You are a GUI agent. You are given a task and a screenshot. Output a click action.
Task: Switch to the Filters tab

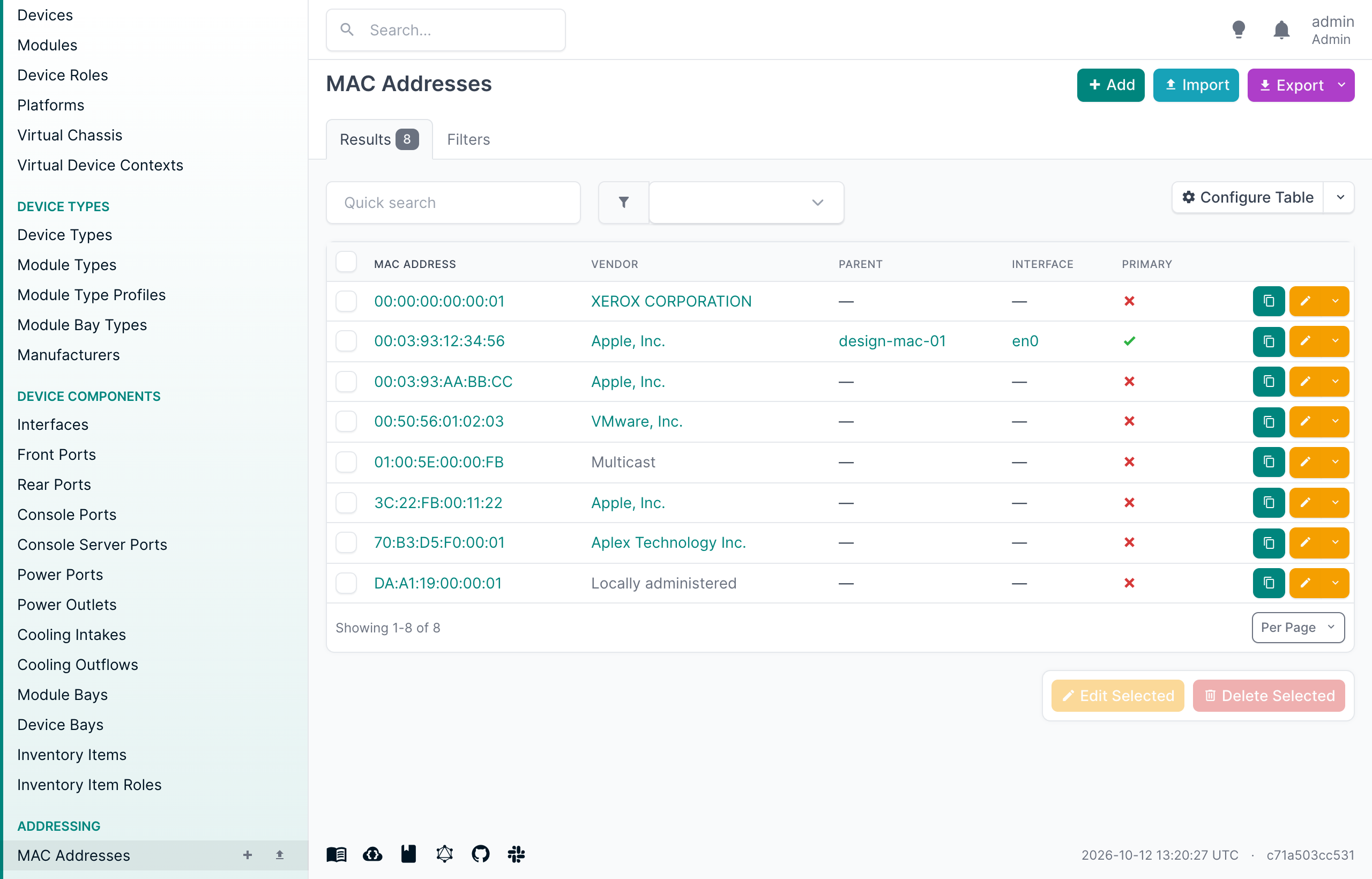[x=468, y=139]
